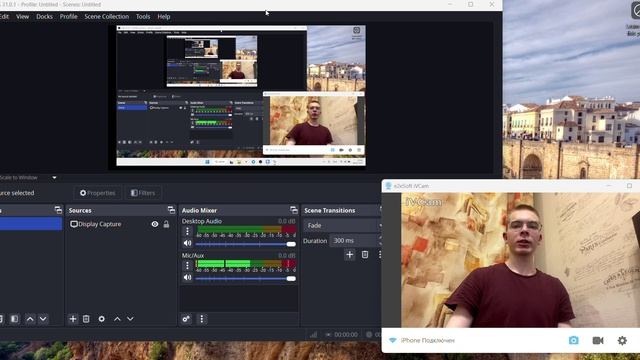Move source up in Sources list

[117, 319]
